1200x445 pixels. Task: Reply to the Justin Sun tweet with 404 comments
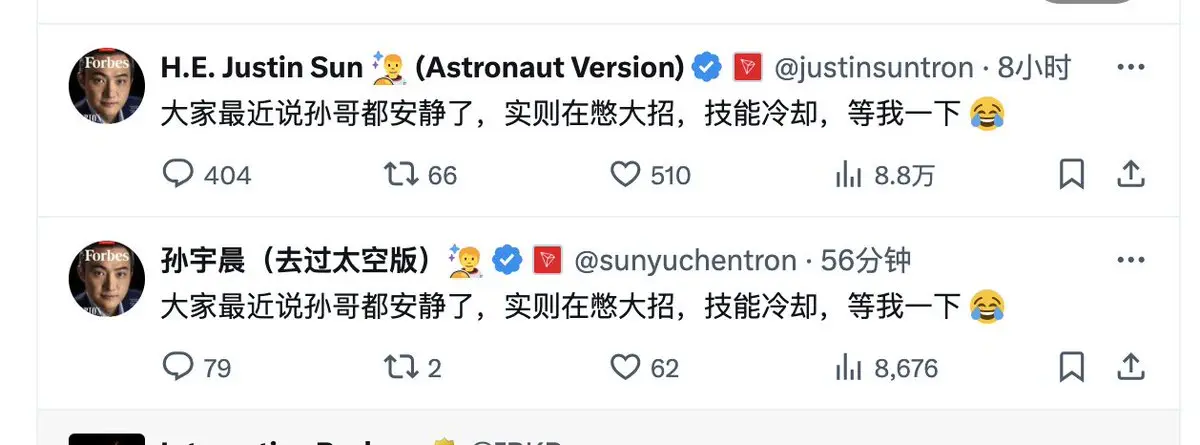178,175
